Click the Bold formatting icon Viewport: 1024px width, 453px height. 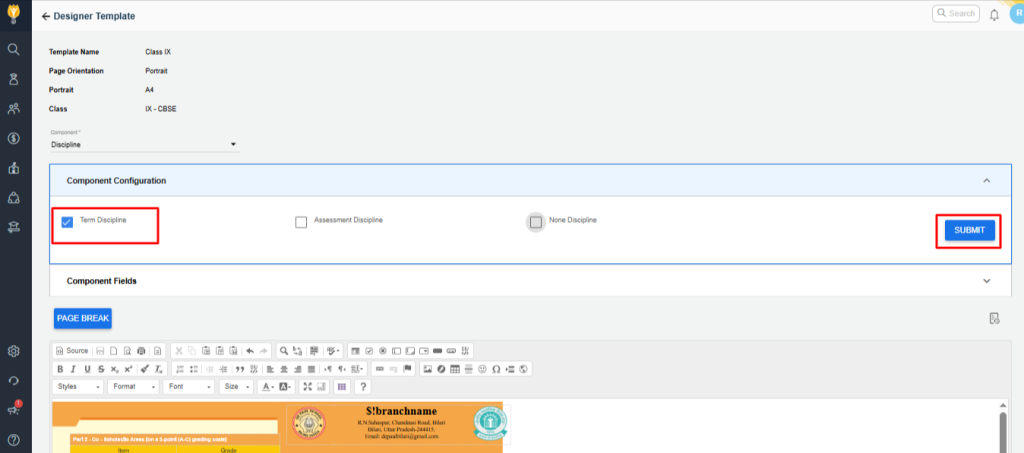point(60,369)
